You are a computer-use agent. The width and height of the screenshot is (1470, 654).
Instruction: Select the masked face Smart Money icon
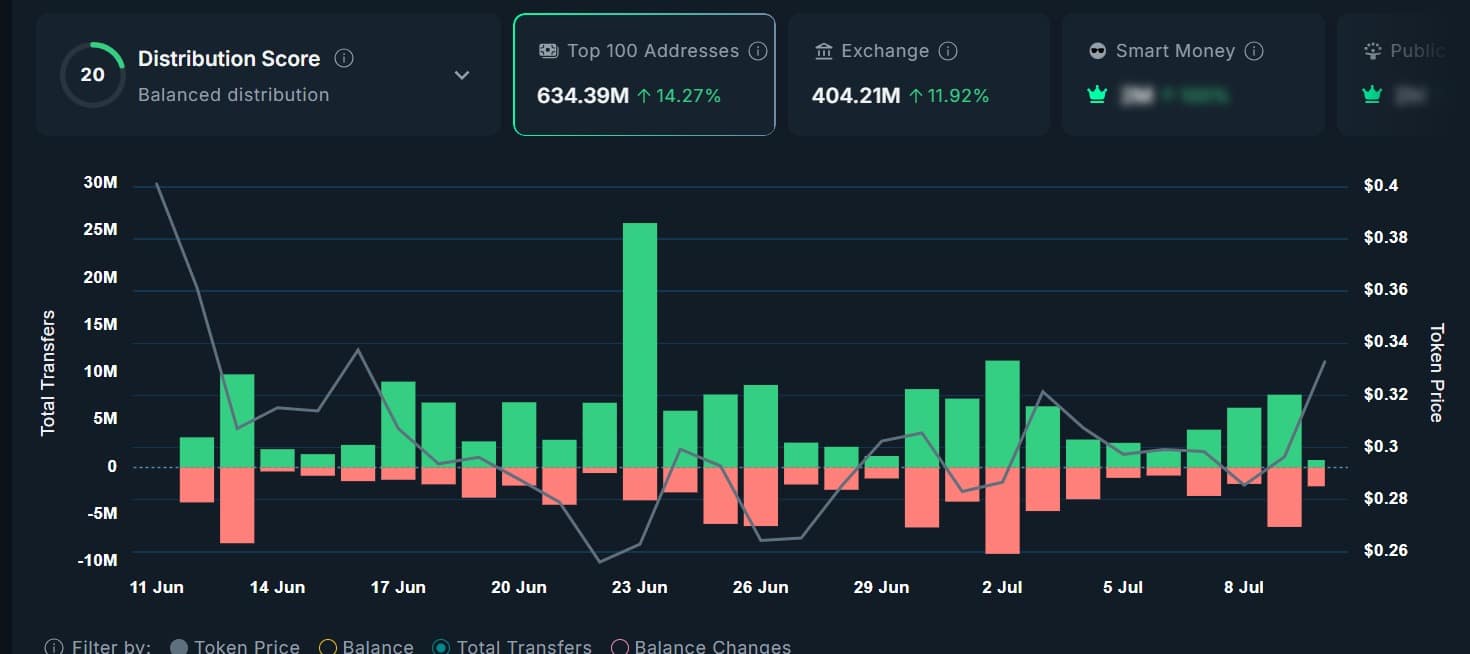(1097, 51)
